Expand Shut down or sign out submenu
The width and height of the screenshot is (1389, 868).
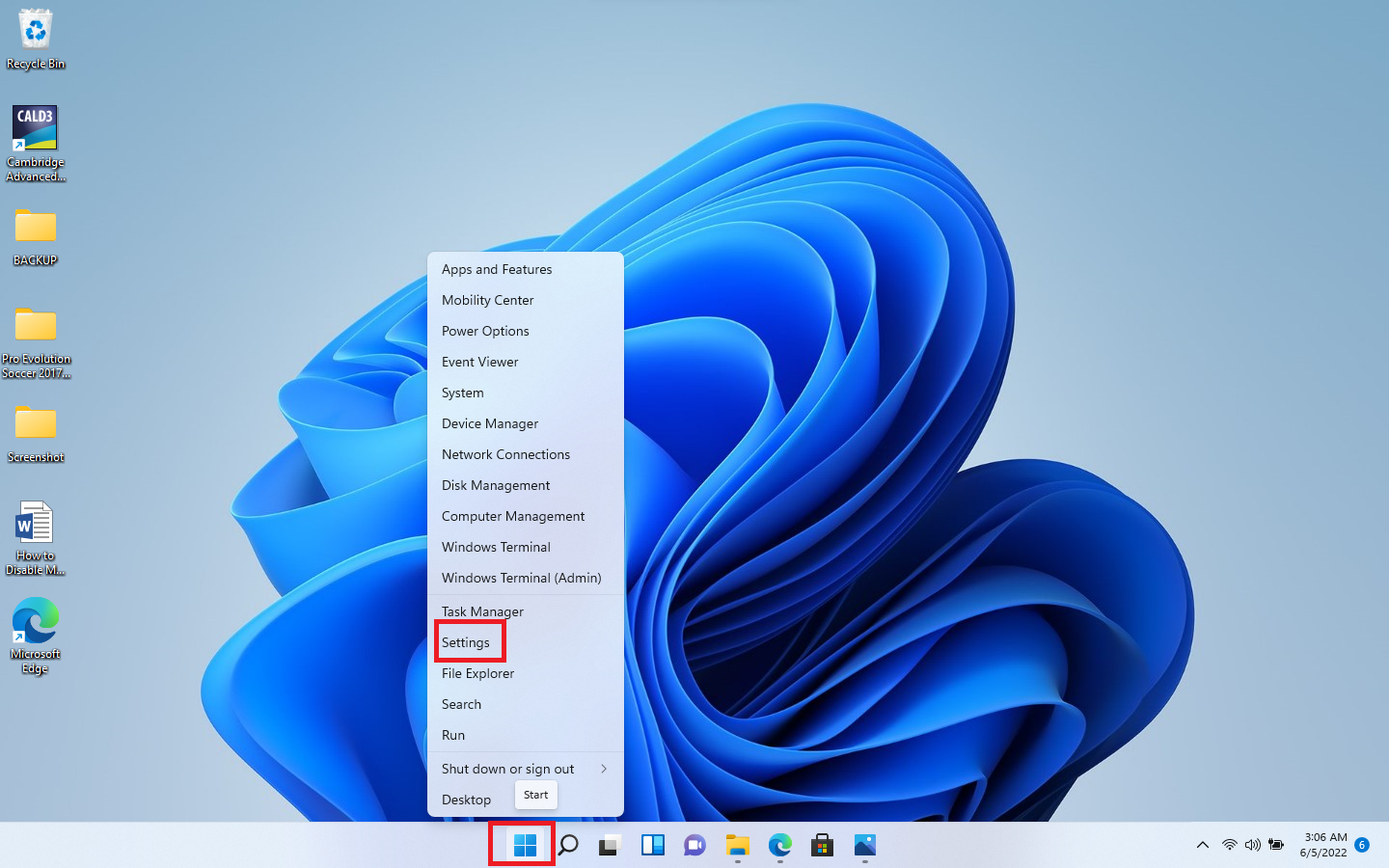526,769
